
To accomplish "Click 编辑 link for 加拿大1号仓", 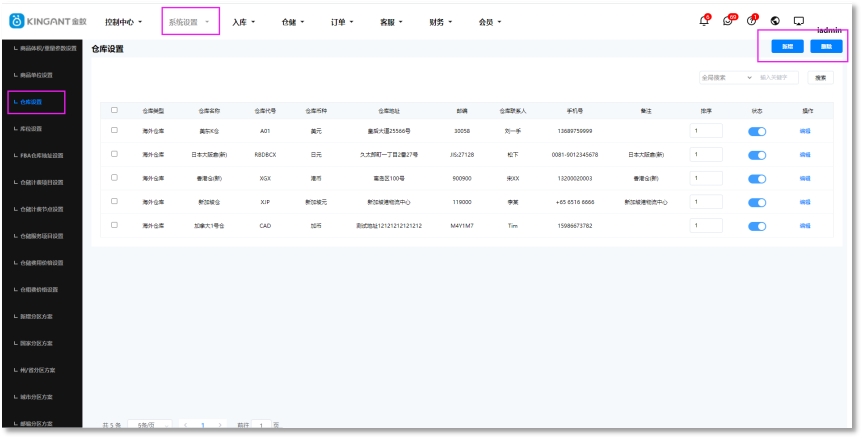I will [805, 226].
